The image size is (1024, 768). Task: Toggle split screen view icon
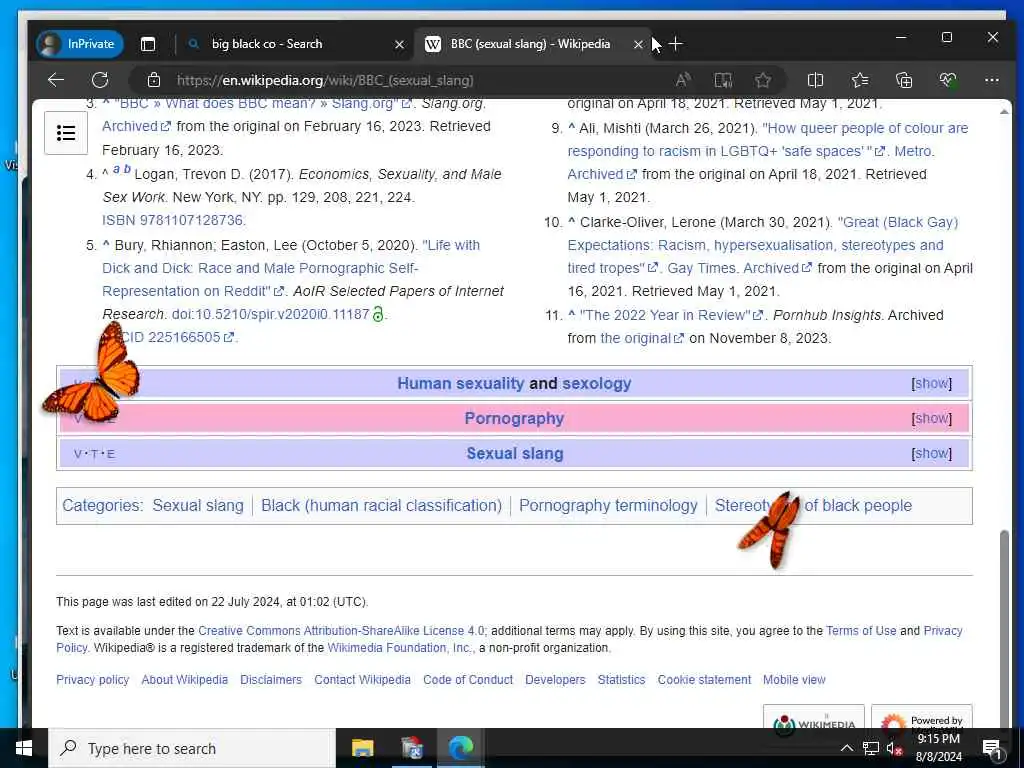click(815, 80)
